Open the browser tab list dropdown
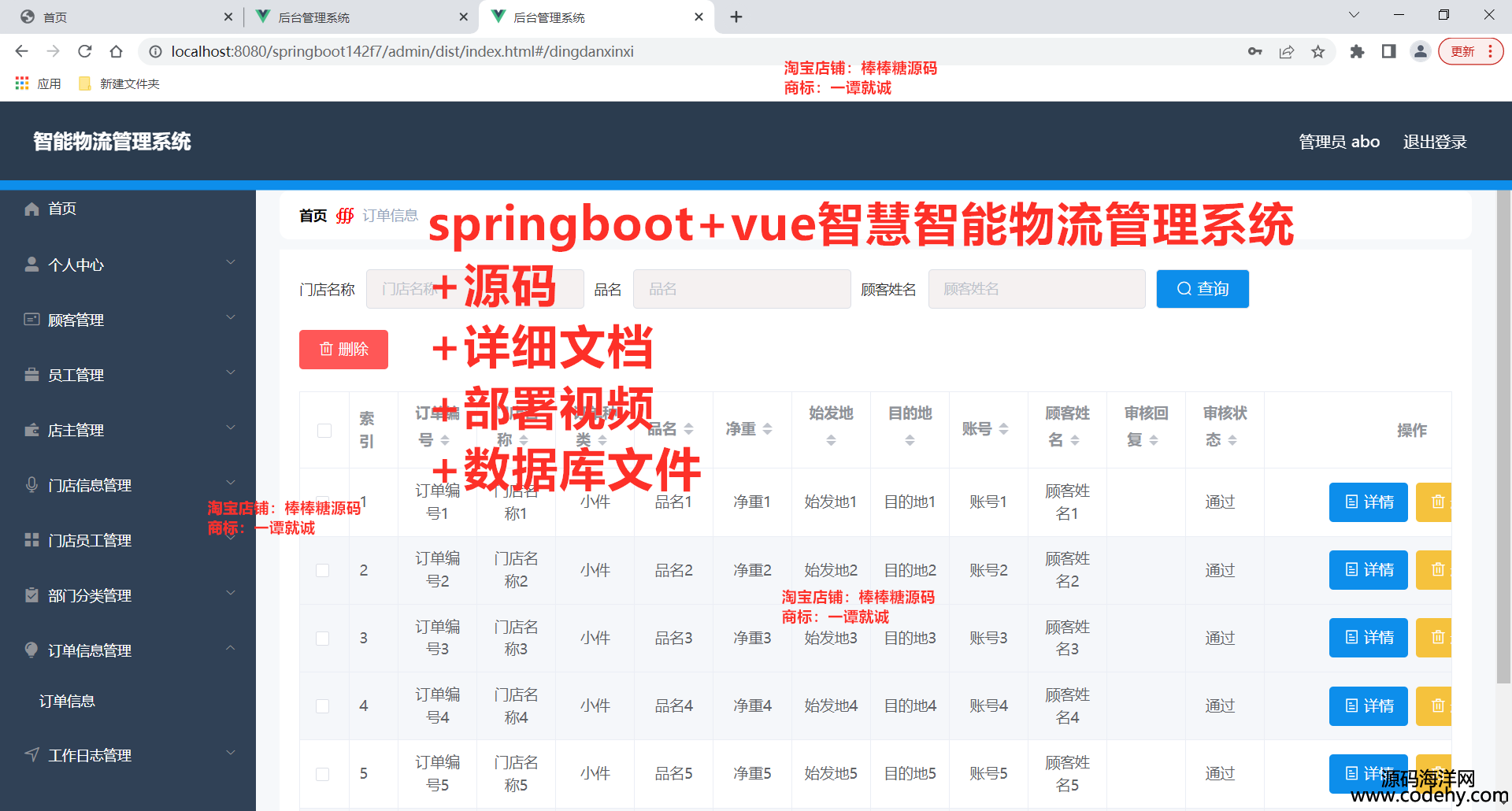 tap(1354, 15)
